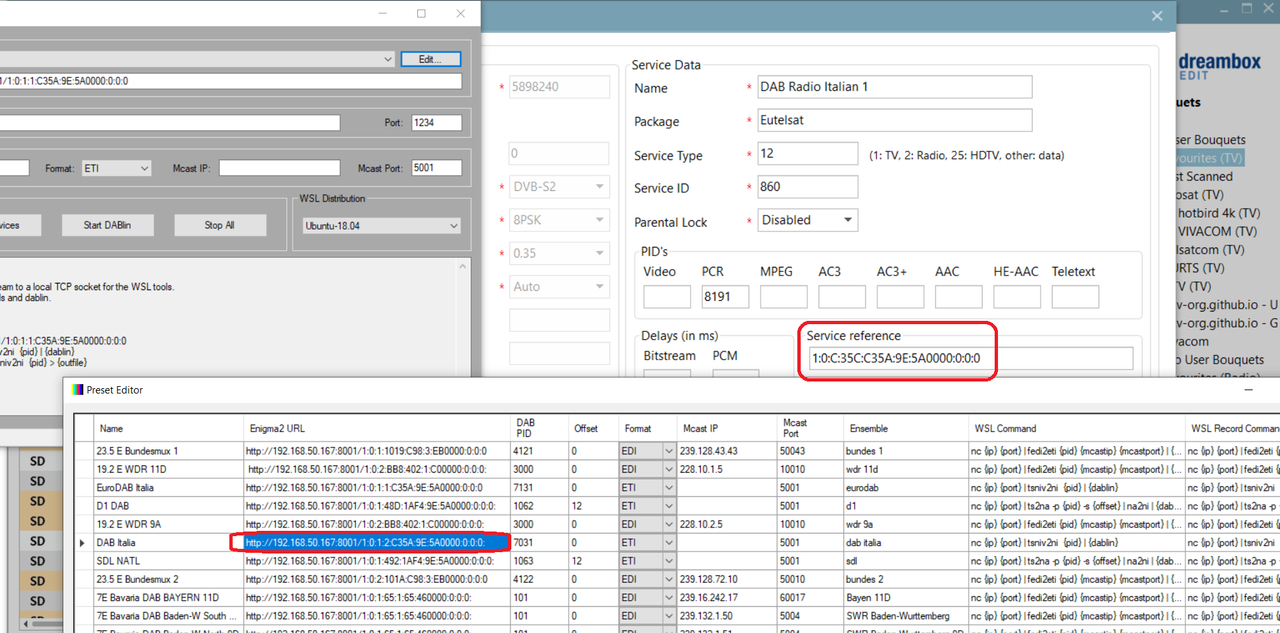Viewport: 1280px width, 633px height.
Task: Select the '23.5 E Bundesmux 1' name cell
Action: point(169,452)
